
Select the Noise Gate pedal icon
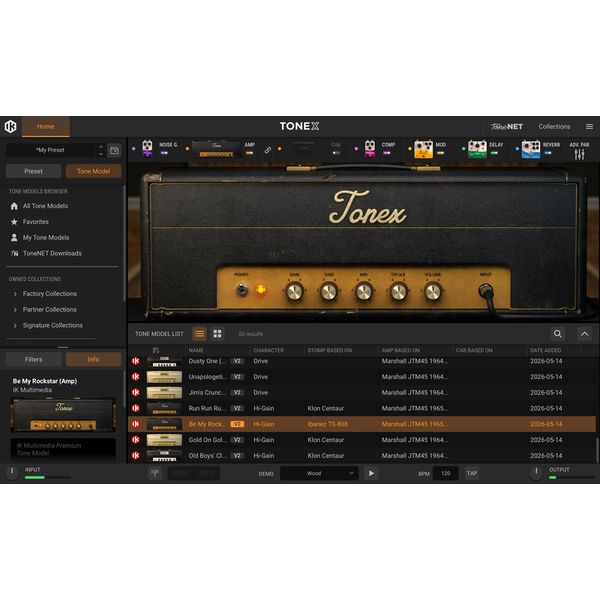pos(147,148)
